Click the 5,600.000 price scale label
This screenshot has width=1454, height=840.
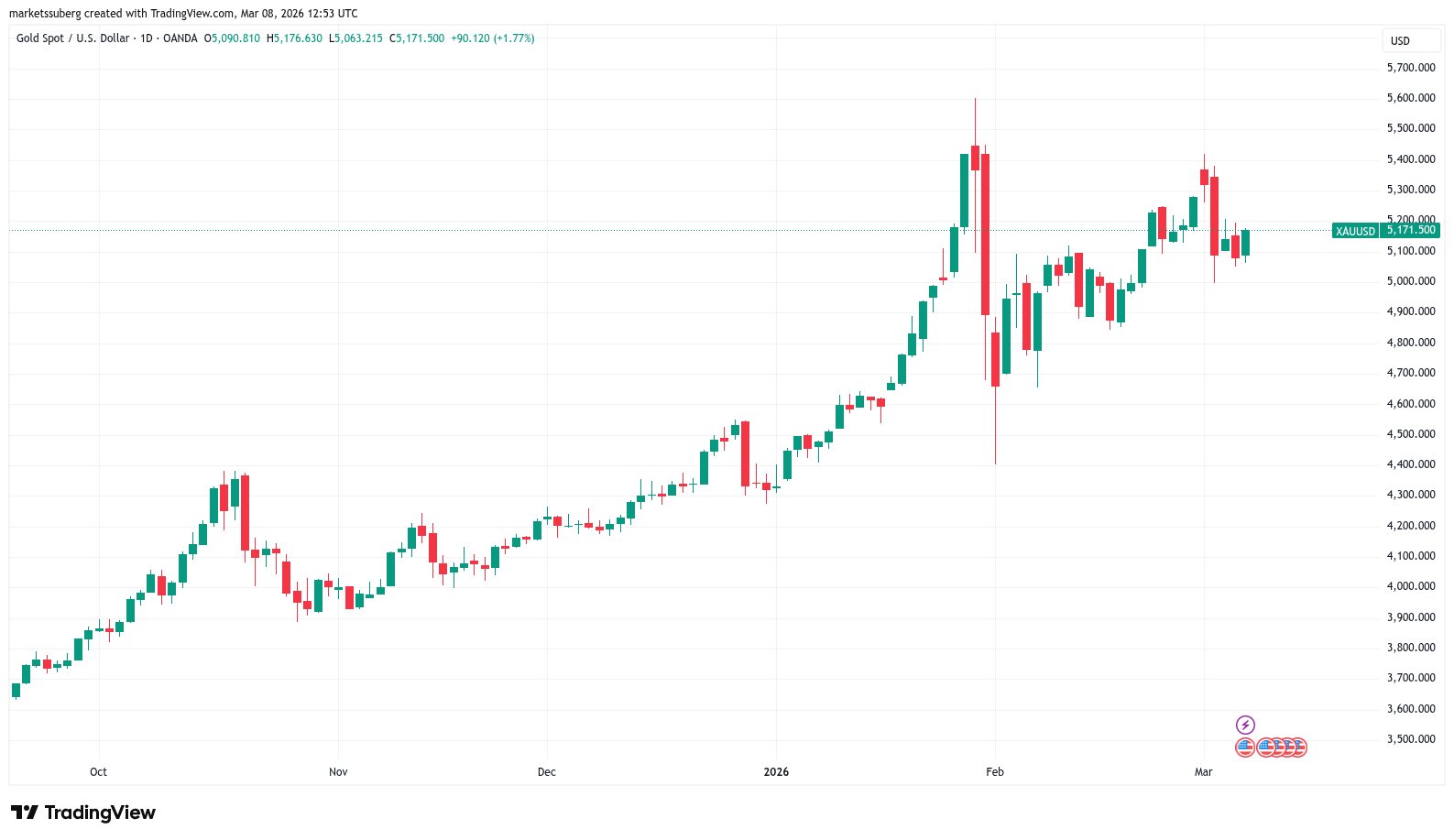coord(1411,98)
